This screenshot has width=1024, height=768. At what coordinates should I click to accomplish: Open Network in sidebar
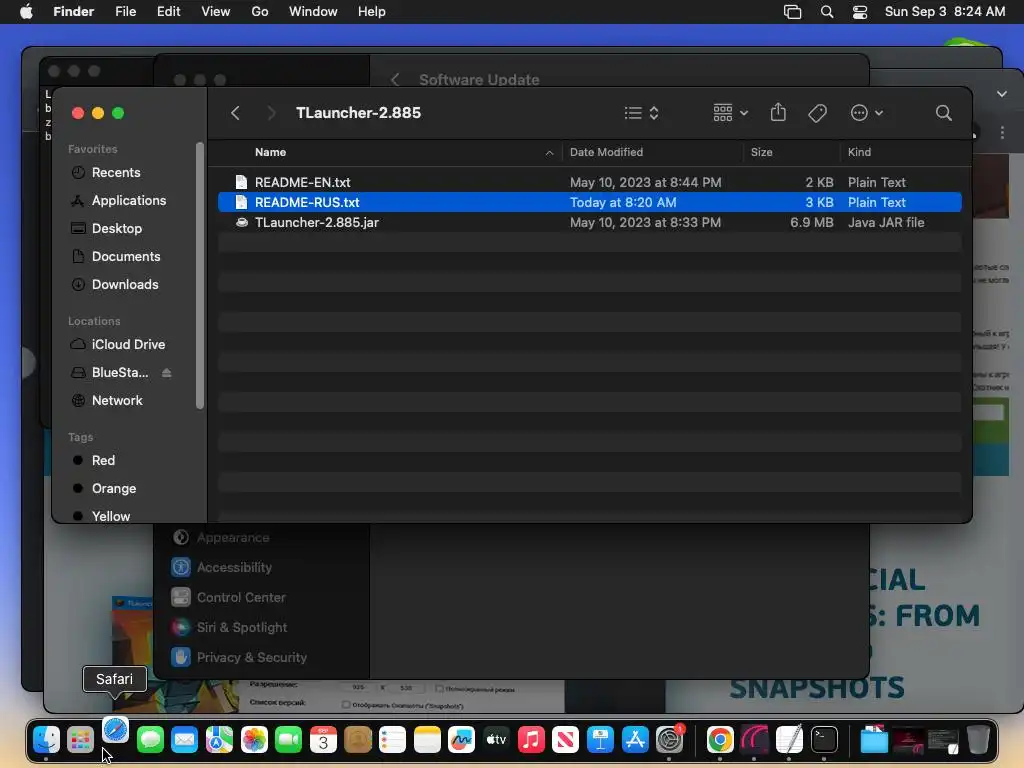[x=117, y=400]
